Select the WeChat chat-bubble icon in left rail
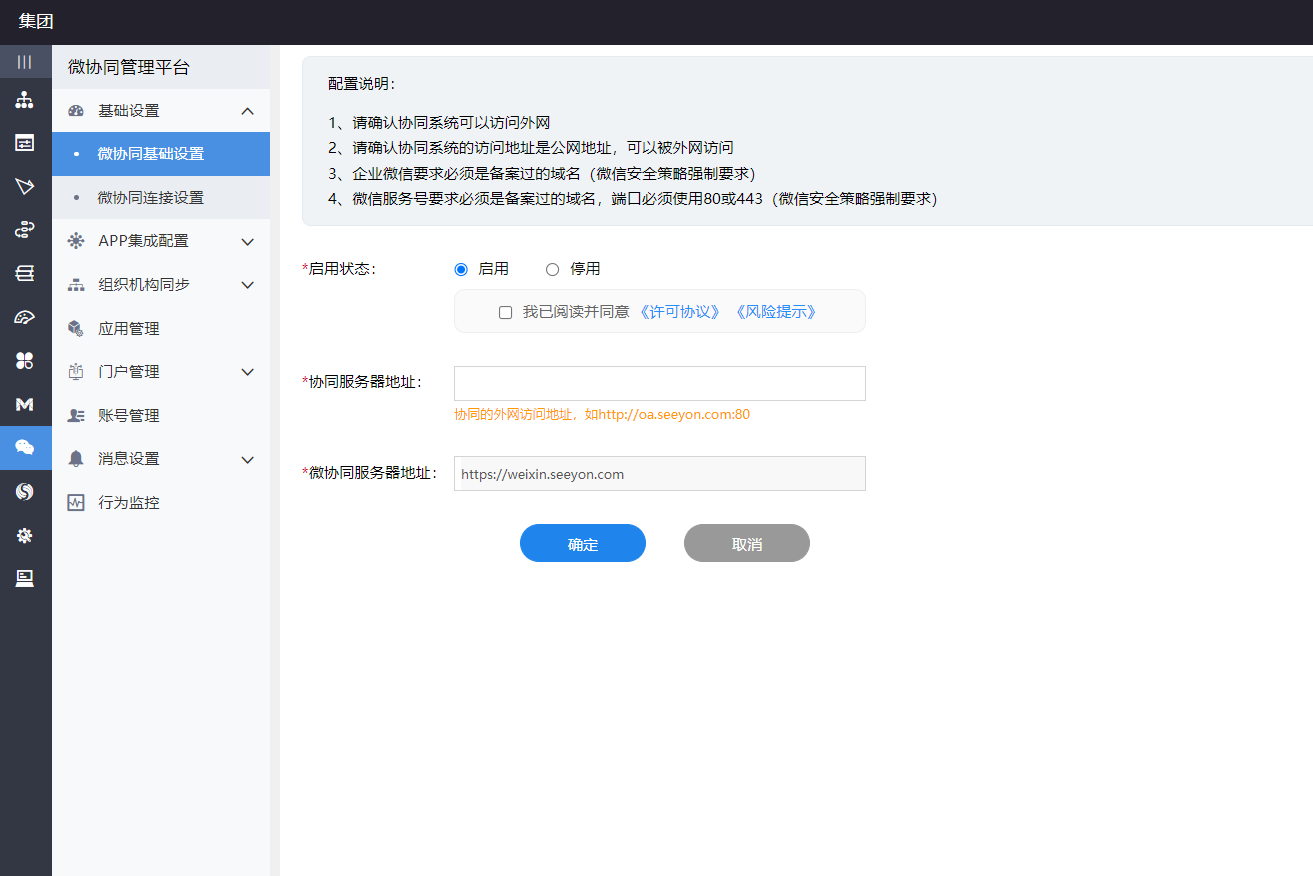This screenshot has width=1313, height=876. [25, 448]
